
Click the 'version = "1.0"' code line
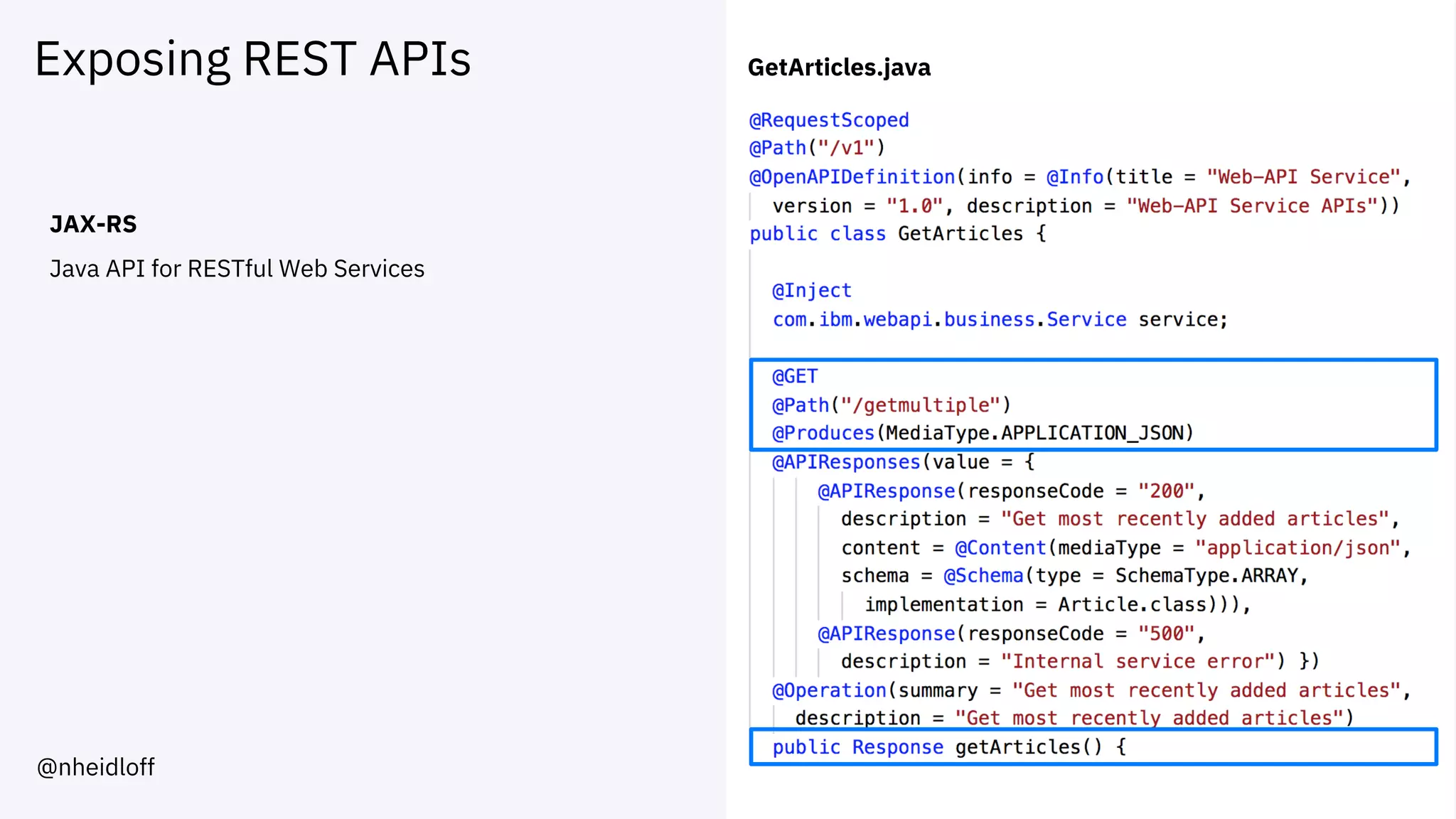pos(1086,206)
